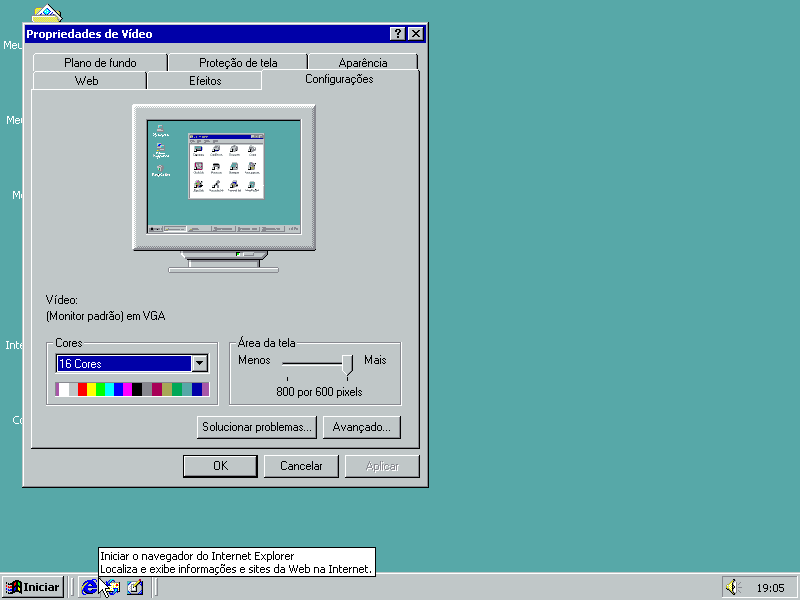Launch Internet Explorer from the quick launch bar

coord(90,587)
